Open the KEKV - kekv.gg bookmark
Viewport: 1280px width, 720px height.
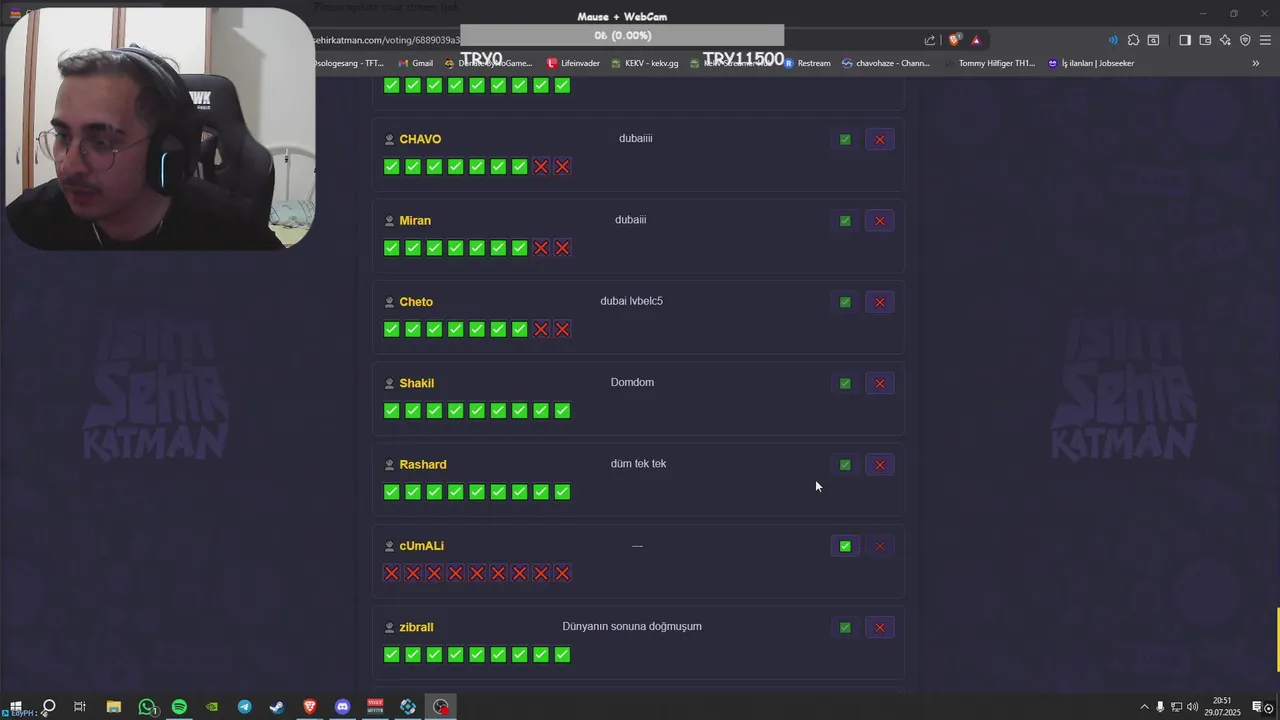(644, 63)
